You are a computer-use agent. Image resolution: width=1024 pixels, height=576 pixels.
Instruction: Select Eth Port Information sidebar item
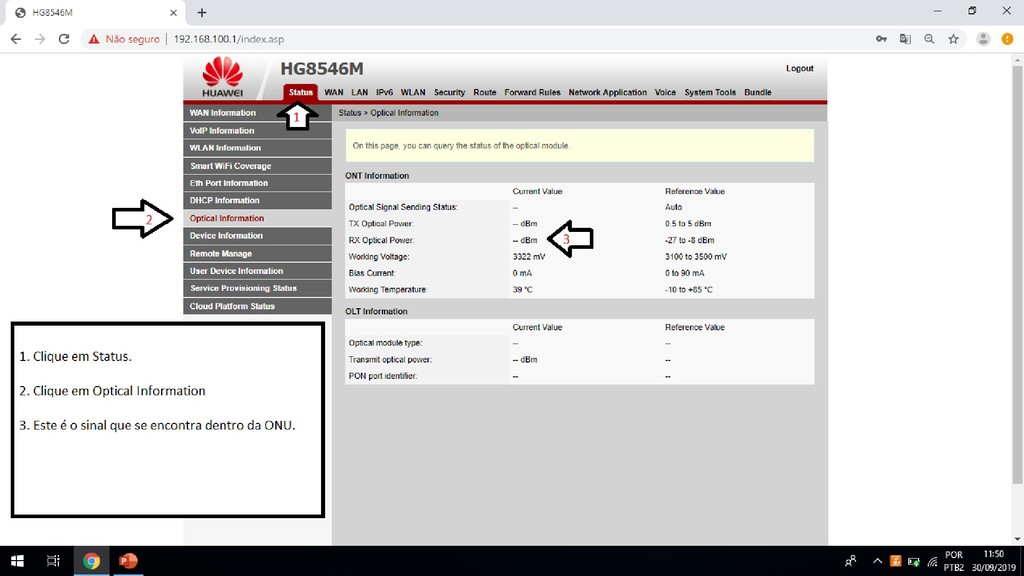[x=257, y=184]
